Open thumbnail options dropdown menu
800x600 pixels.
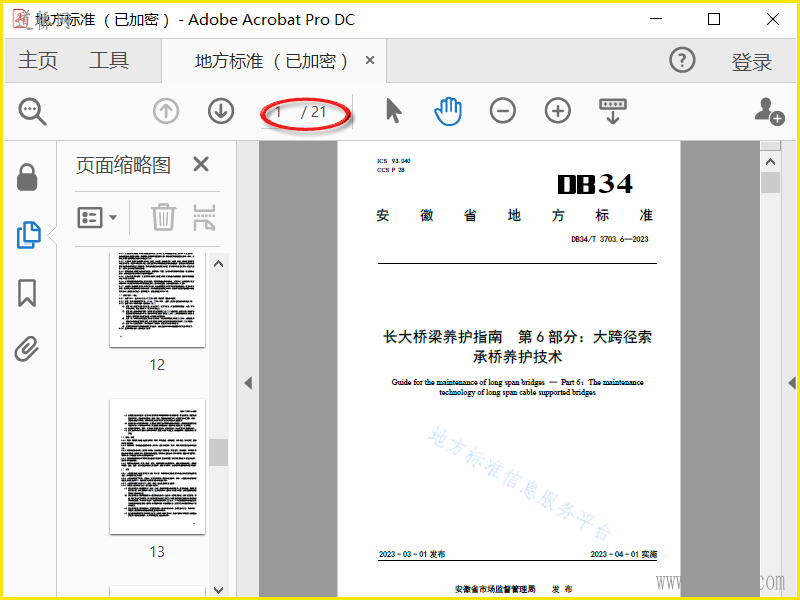tap(97, 217)
